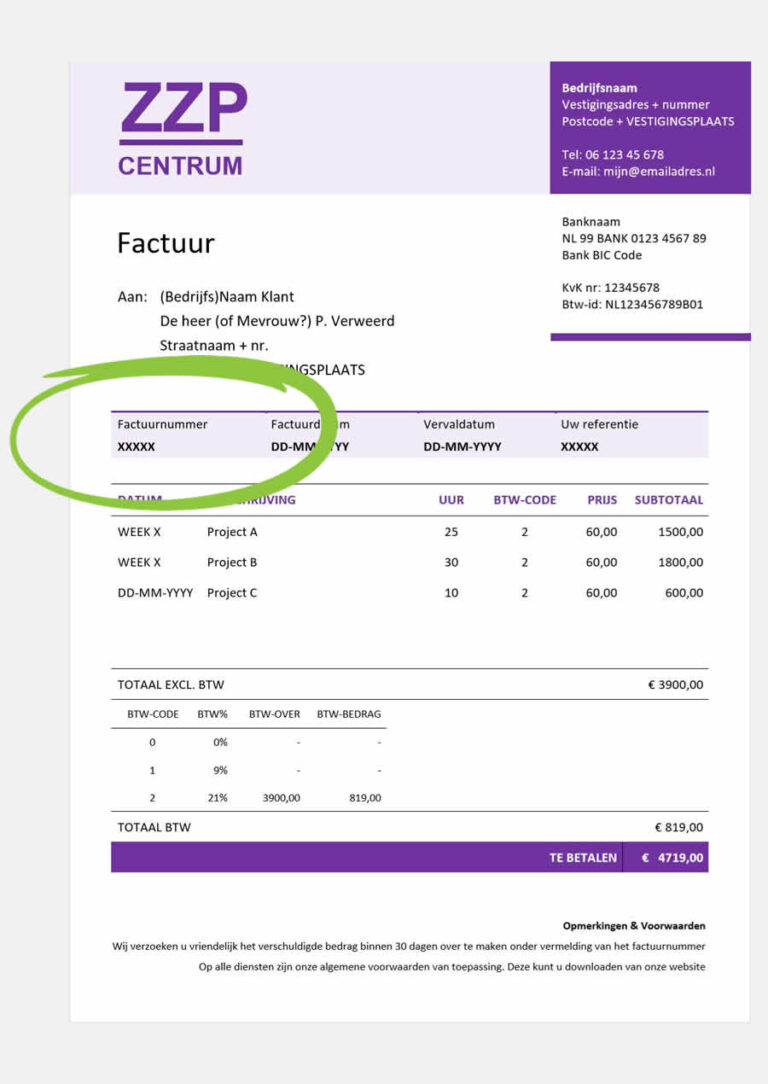This screenshot has height=1084, width=768.
Task: Select the TOTAAL EXCL. BTW amount € 3900,00
Action: point(678,685)
